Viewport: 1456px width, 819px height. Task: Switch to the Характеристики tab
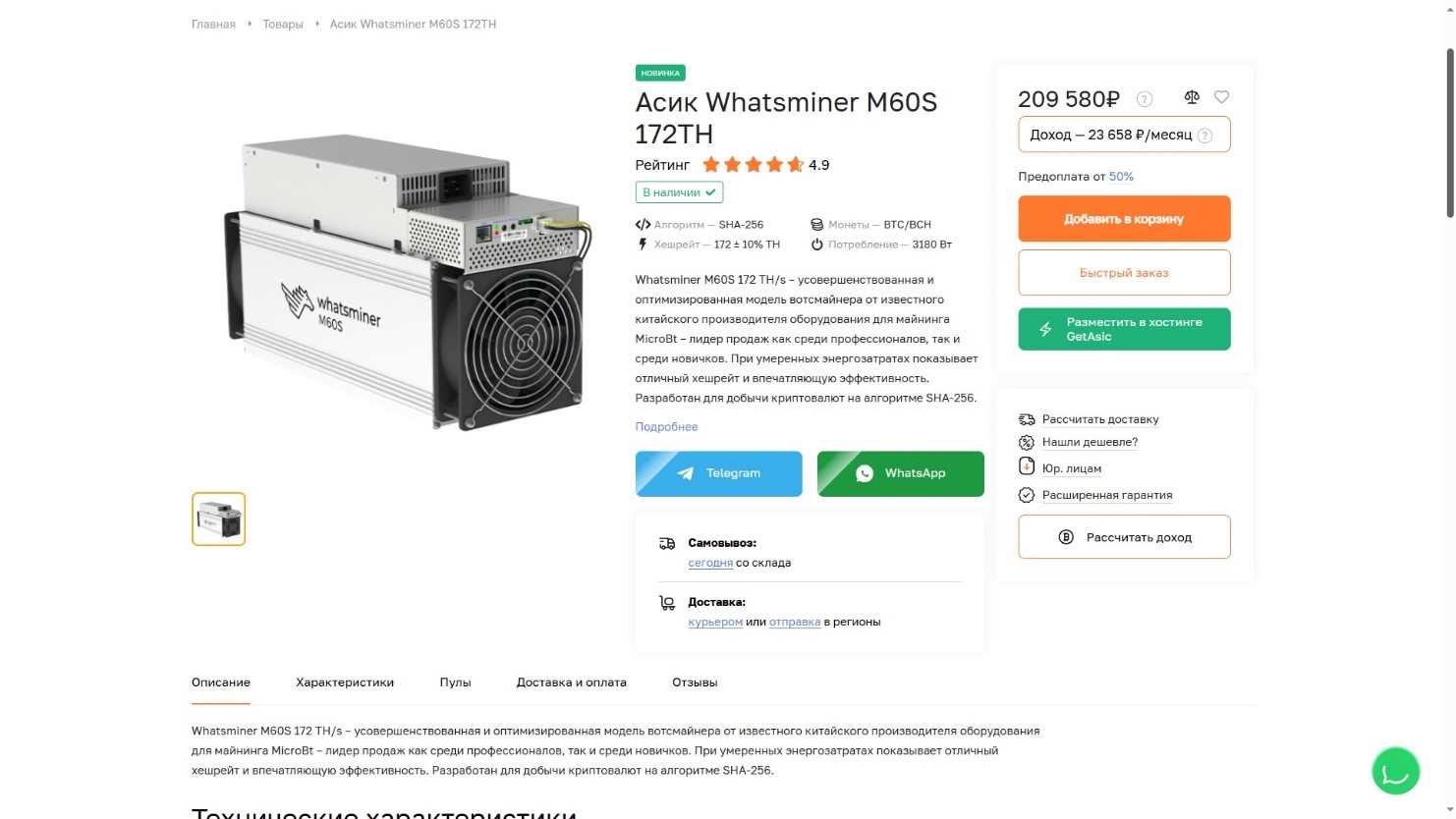pyautogui.click(x=345, y=682)
